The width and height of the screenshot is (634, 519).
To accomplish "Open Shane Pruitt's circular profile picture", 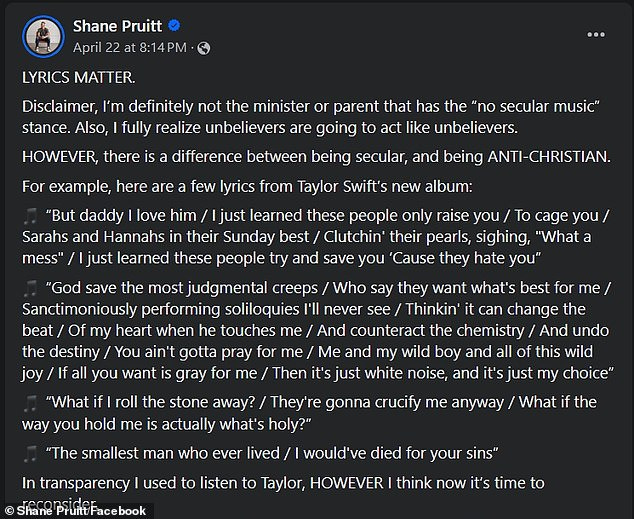I will [43, 36].
